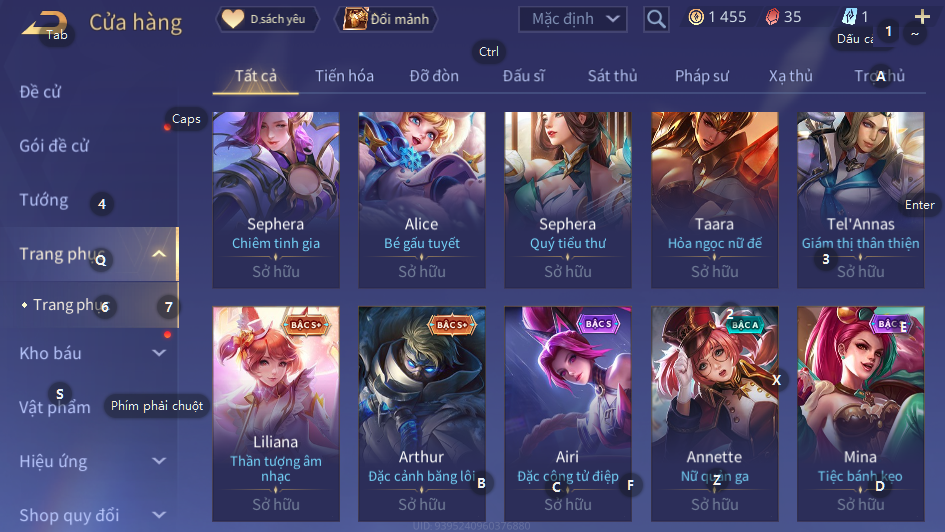Switch to the Pháp sư tab
This screenshot has height=532, width=945.
click(x=702, y=76)
